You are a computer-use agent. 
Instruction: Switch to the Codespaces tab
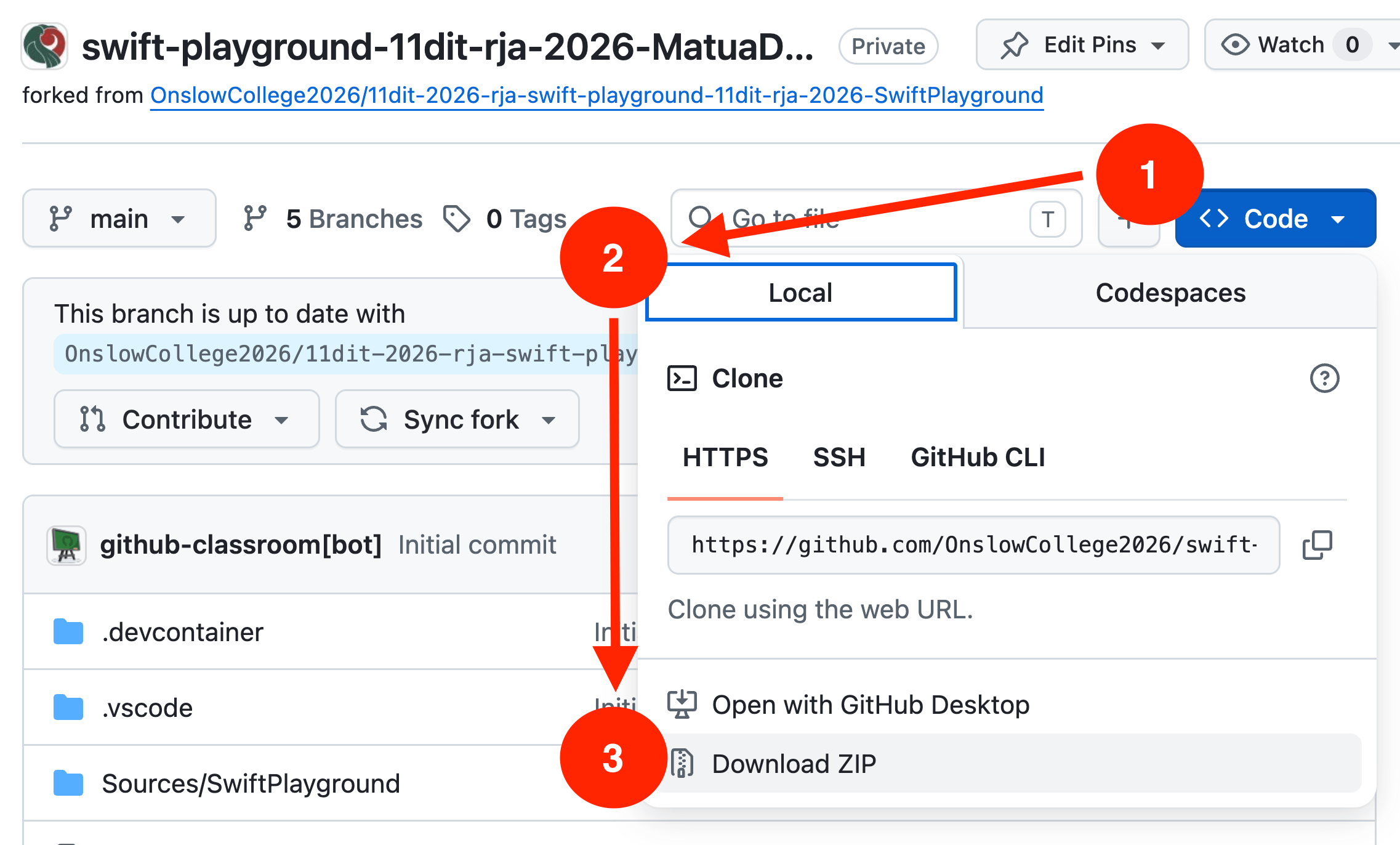pos(1170,293)
